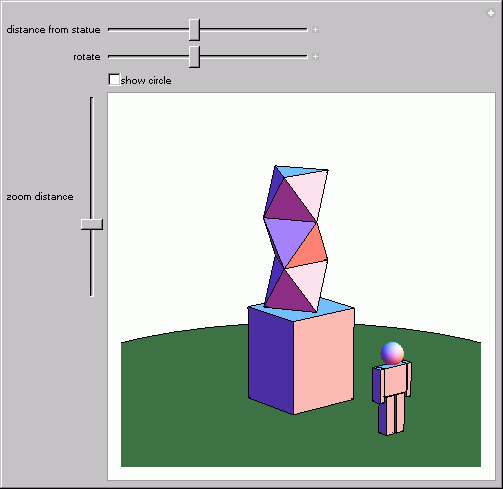Viewport: 503px width, 489px height.
Task: Click the bottom of the zoom distance track
Action: click(x=92, y=293)
